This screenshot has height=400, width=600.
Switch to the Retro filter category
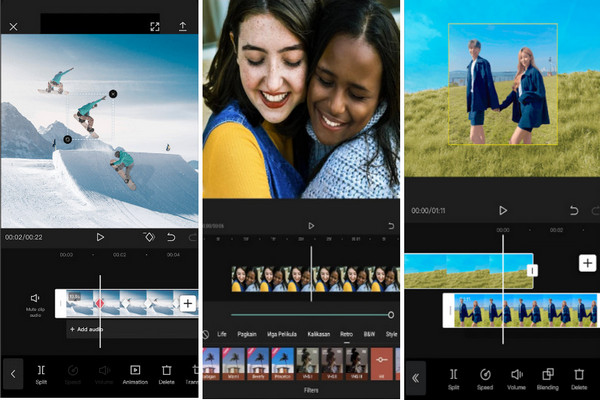pyautogui.click(x=346, y=334)
